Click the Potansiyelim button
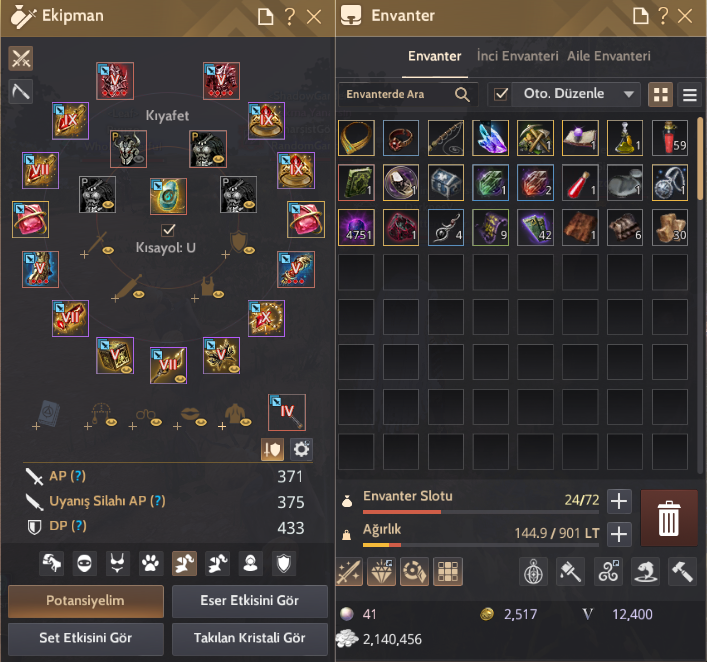Viewport: 707px width, 662px height. pyautogui.click(x=86, y=601)
